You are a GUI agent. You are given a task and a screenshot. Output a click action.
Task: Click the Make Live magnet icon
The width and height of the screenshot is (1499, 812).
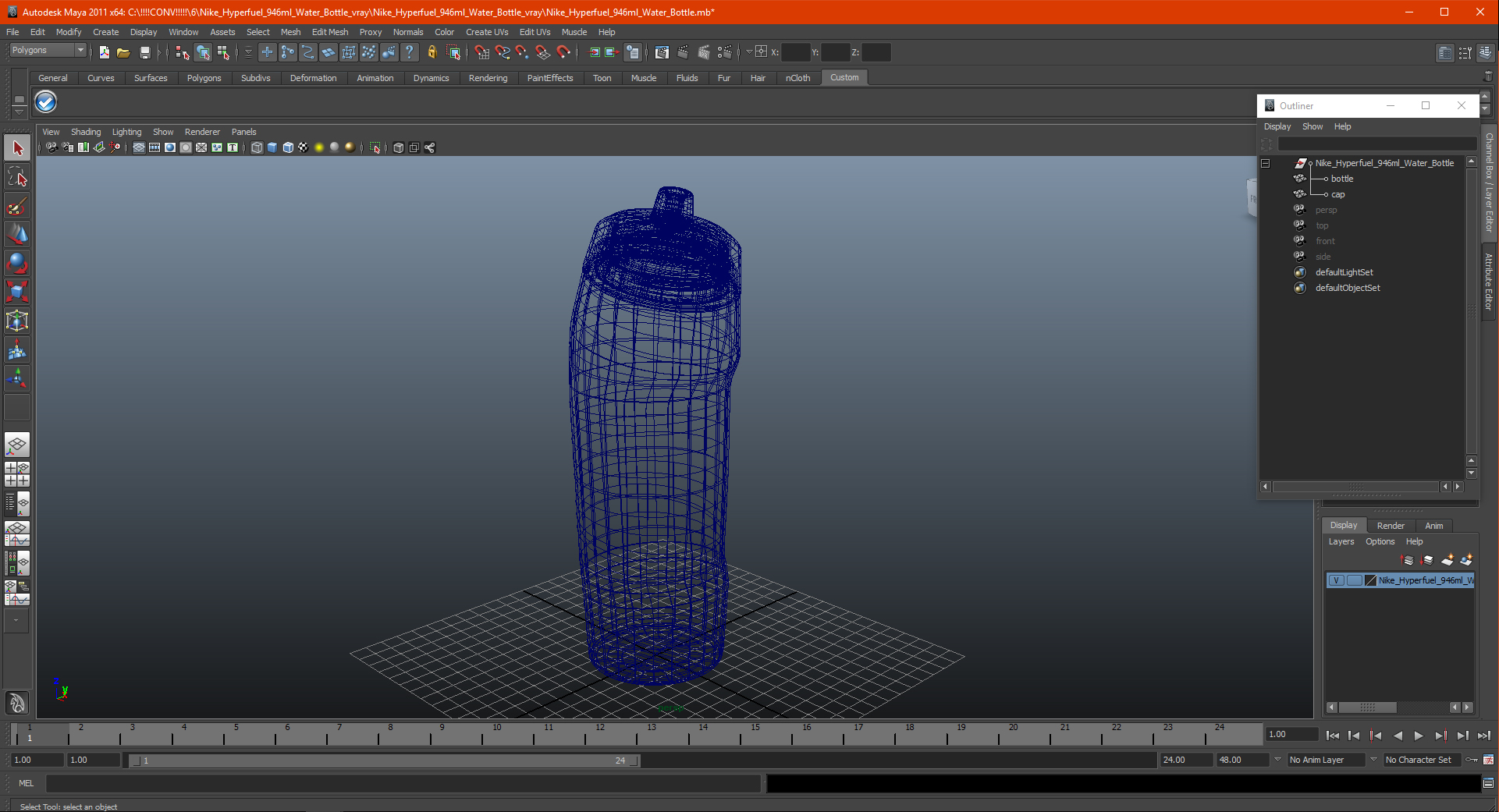point(563,52)
